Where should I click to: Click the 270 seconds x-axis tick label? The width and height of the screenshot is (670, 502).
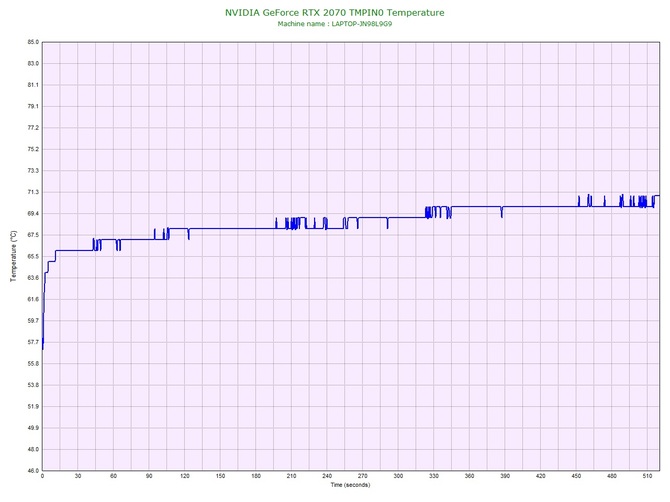362,476
